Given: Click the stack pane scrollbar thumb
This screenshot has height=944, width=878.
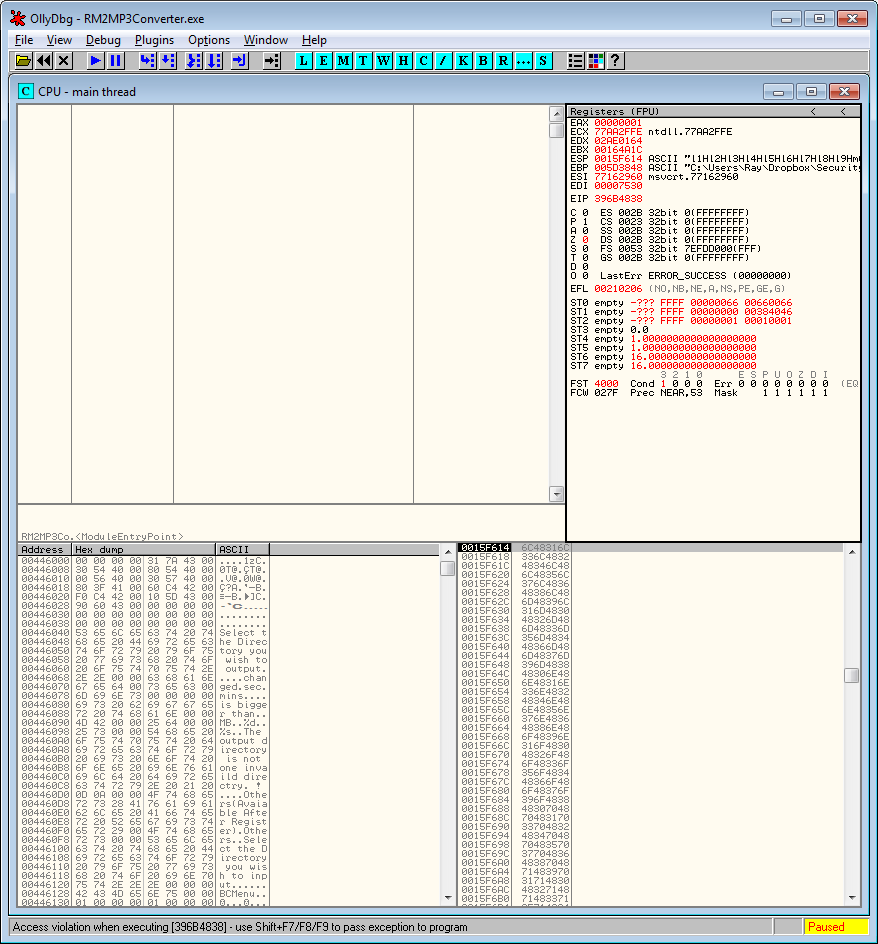Looking at the screenshot, I should pos(851,675).
